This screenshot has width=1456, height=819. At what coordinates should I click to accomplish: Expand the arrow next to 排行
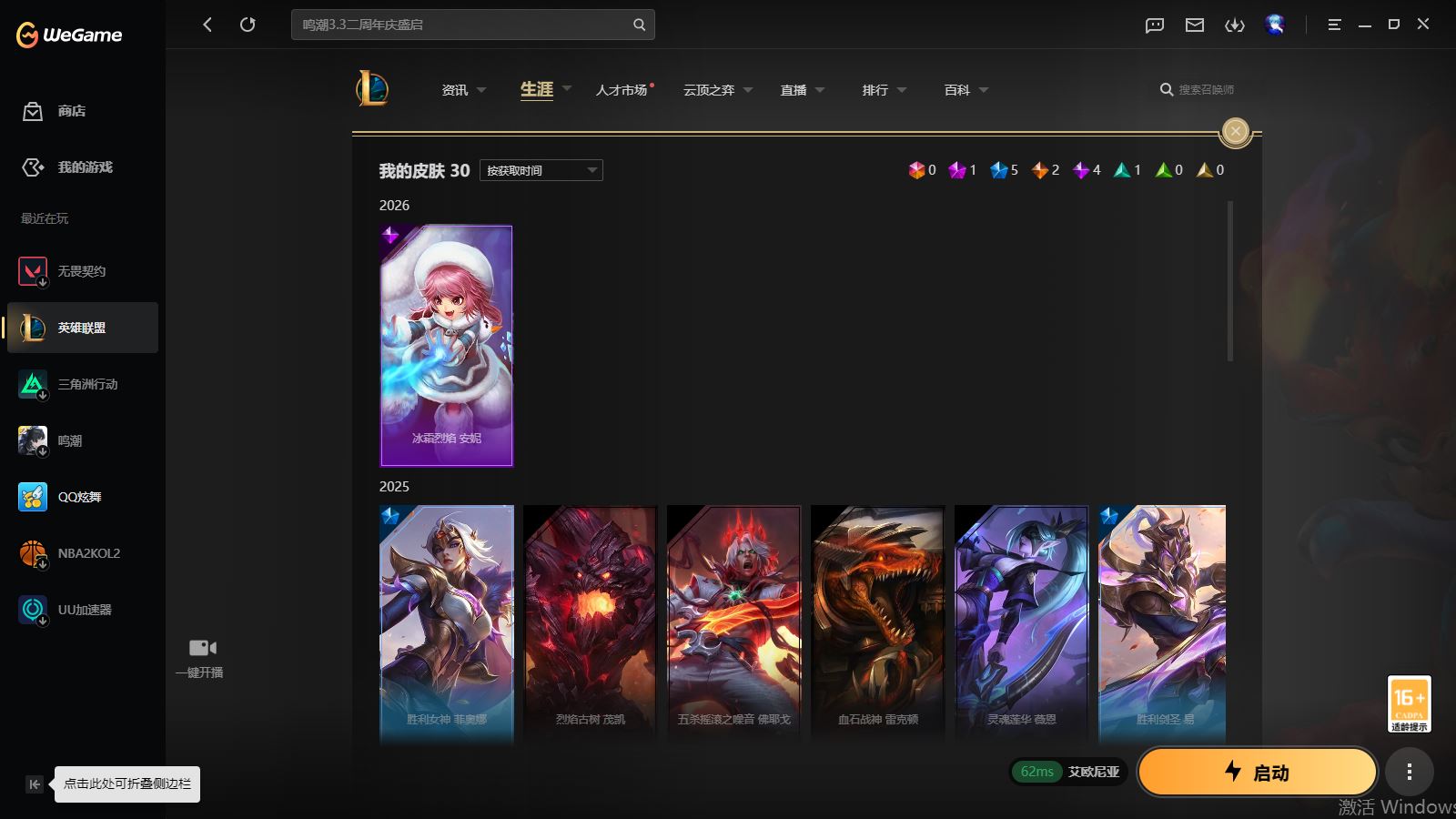(902, 90)
